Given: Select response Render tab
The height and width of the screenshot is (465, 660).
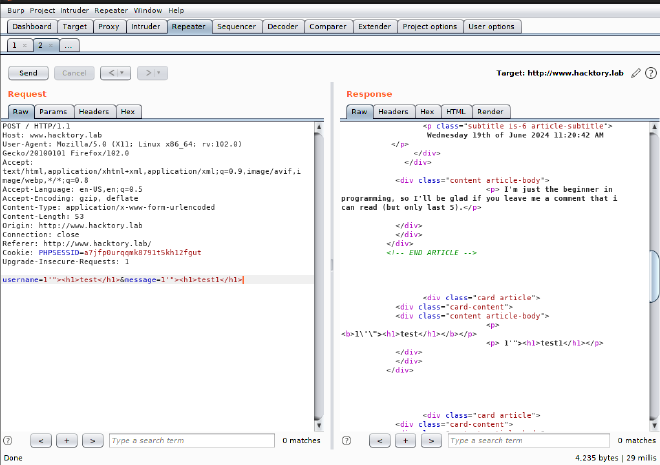Looking at the screenshot, I should tap(490, 112).
